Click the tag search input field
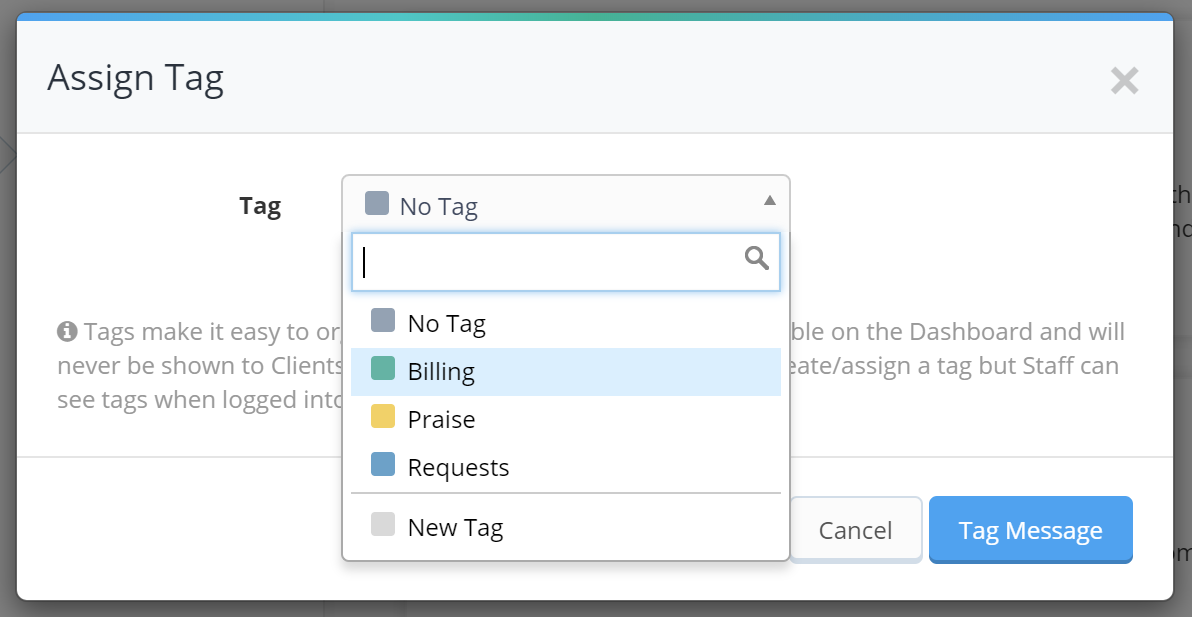This screenshot has width=1192, height=617. [566, 262]
